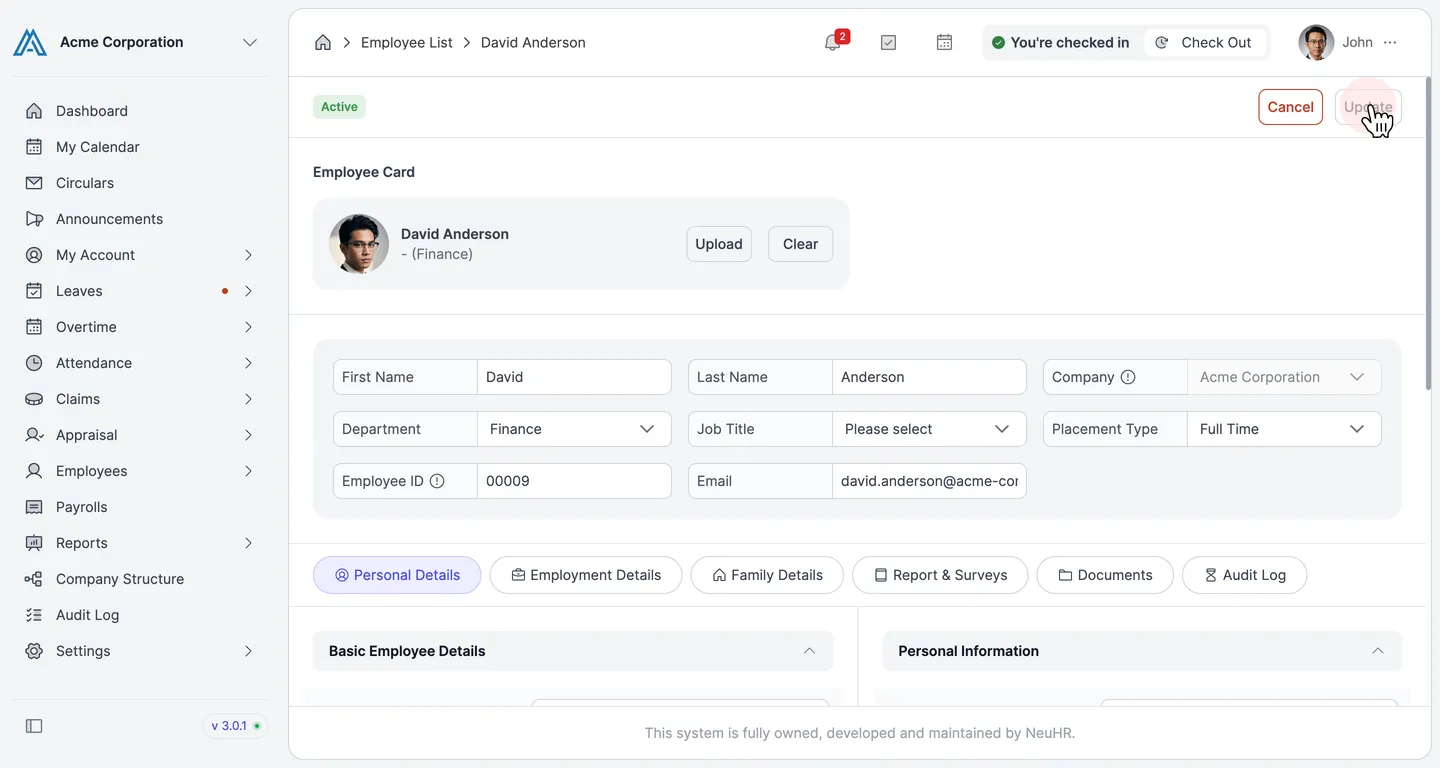Collapse the Basic Employee Details section

point(809,651)
